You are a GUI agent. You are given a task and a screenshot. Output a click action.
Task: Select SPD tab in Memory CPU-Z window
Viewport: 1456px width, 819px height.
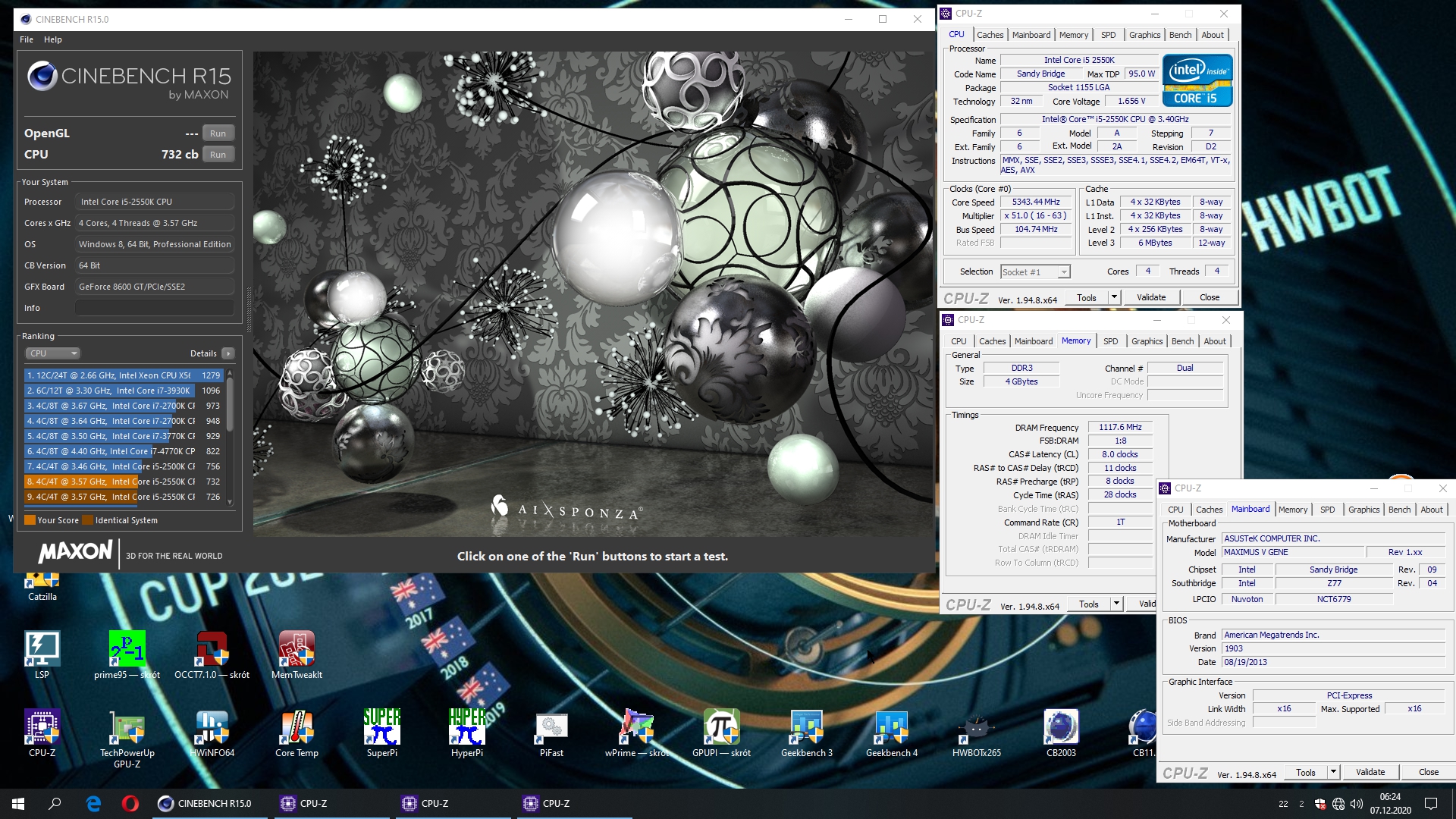click(1110, 341)
